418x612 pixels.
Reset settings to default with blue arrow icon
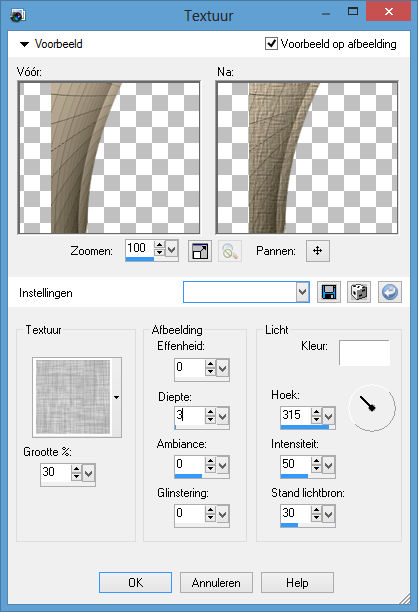point(390,292)
